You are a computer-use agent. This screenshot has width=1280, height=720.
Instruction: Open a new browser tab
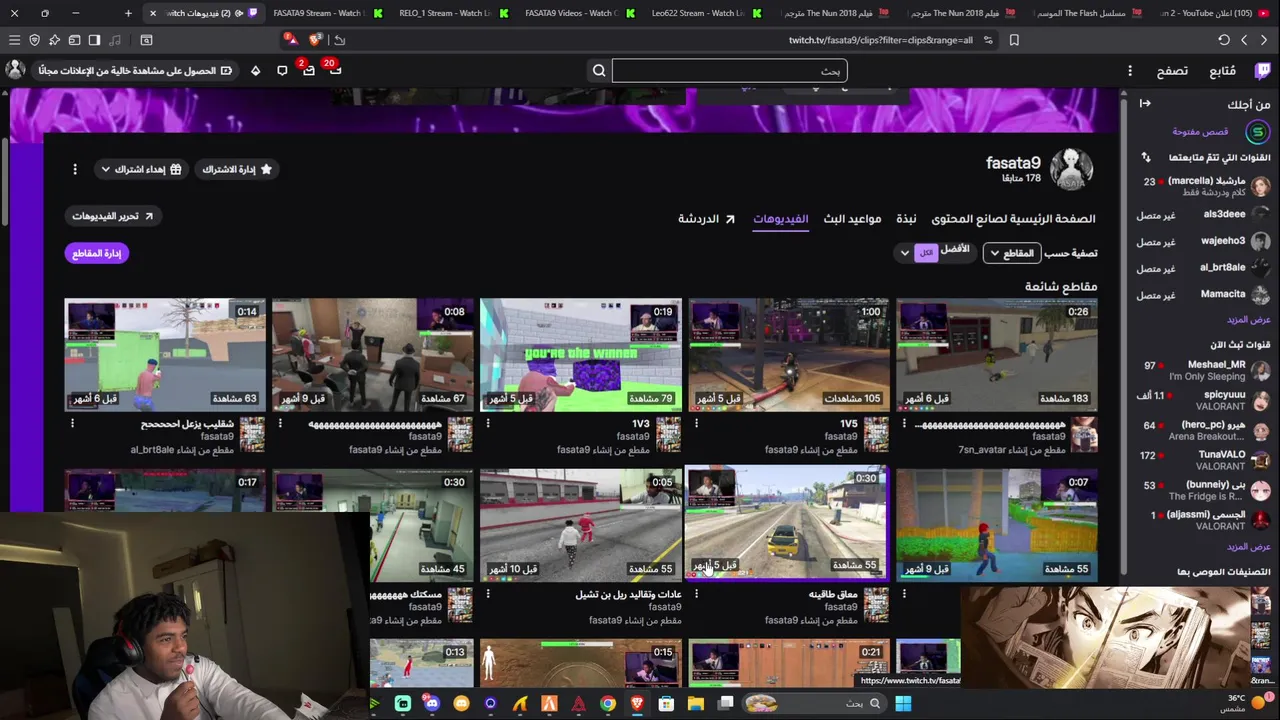(128, 13)
